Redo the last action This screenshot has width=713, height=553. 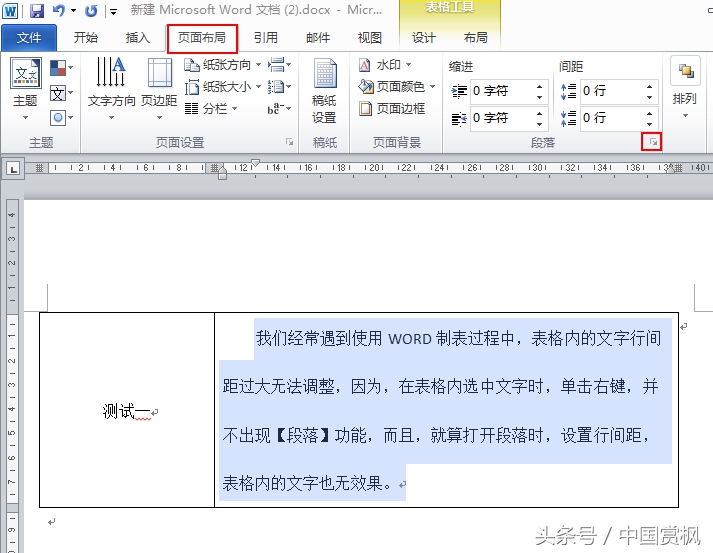pyautogui.click(x=91, y=10)
